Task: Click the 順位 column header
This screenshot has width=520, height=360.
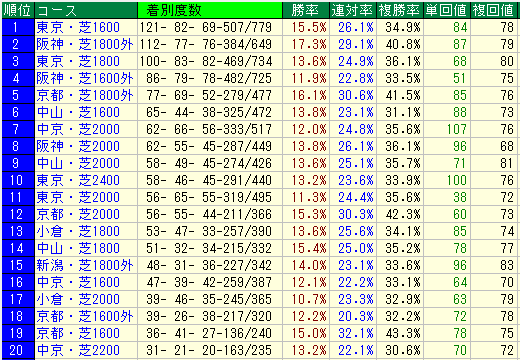Action: [18, 10]
